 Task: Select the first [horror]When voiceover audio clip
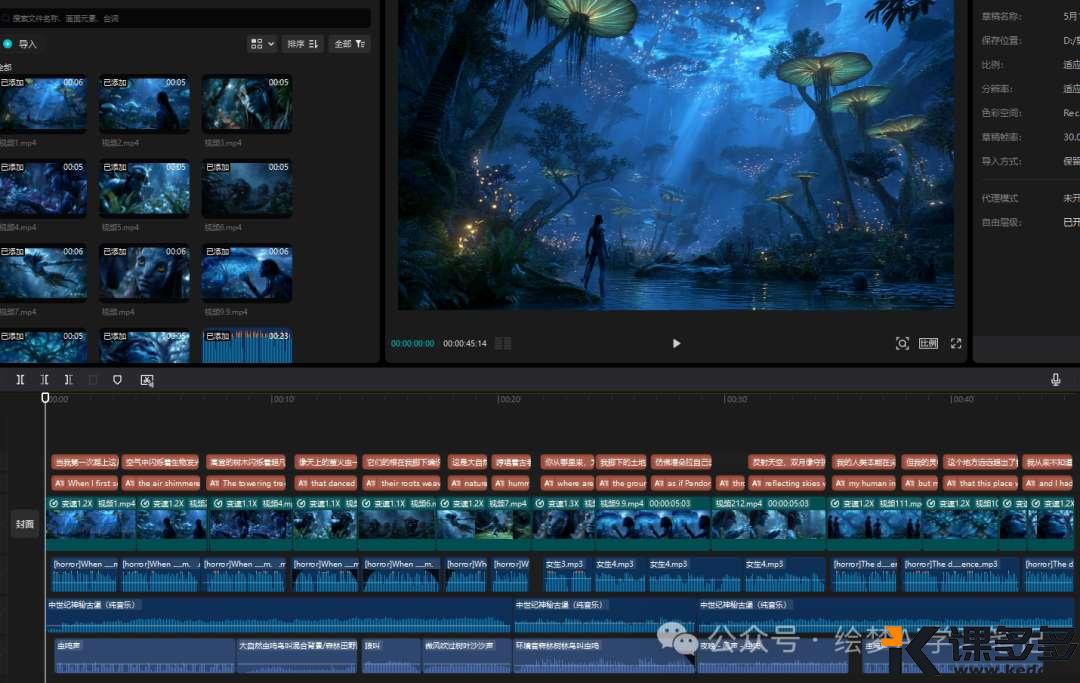[85, 575]
